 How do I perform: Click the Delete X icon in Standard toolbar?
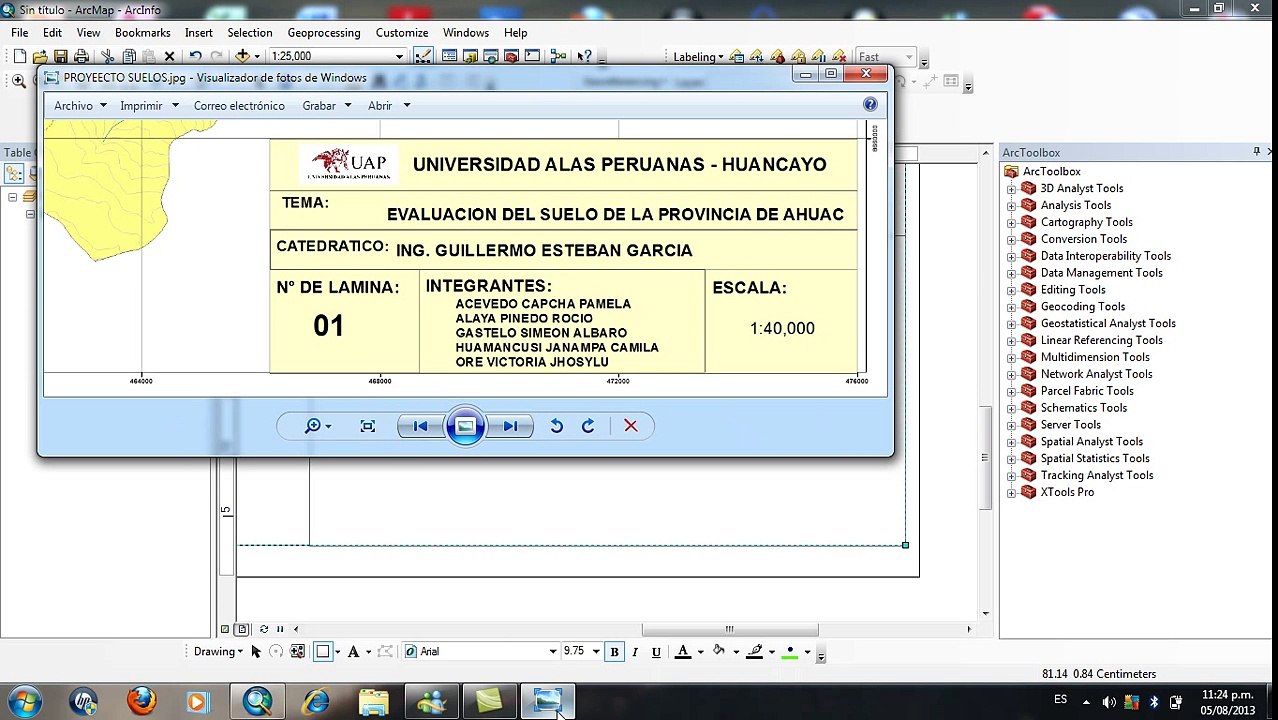(x=169, y=56)
